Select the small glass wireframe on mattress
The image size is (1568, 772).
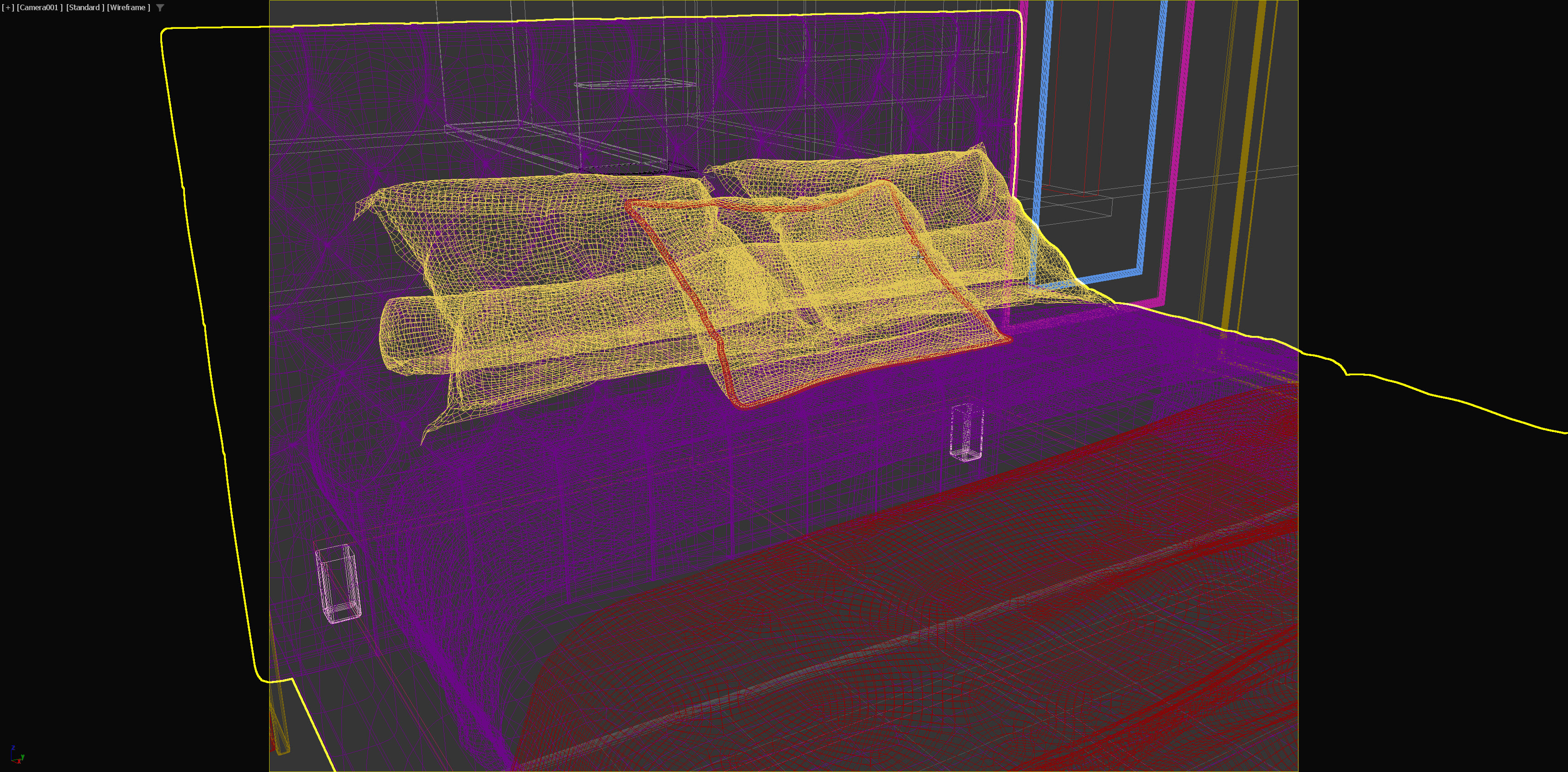coord(966,431)
